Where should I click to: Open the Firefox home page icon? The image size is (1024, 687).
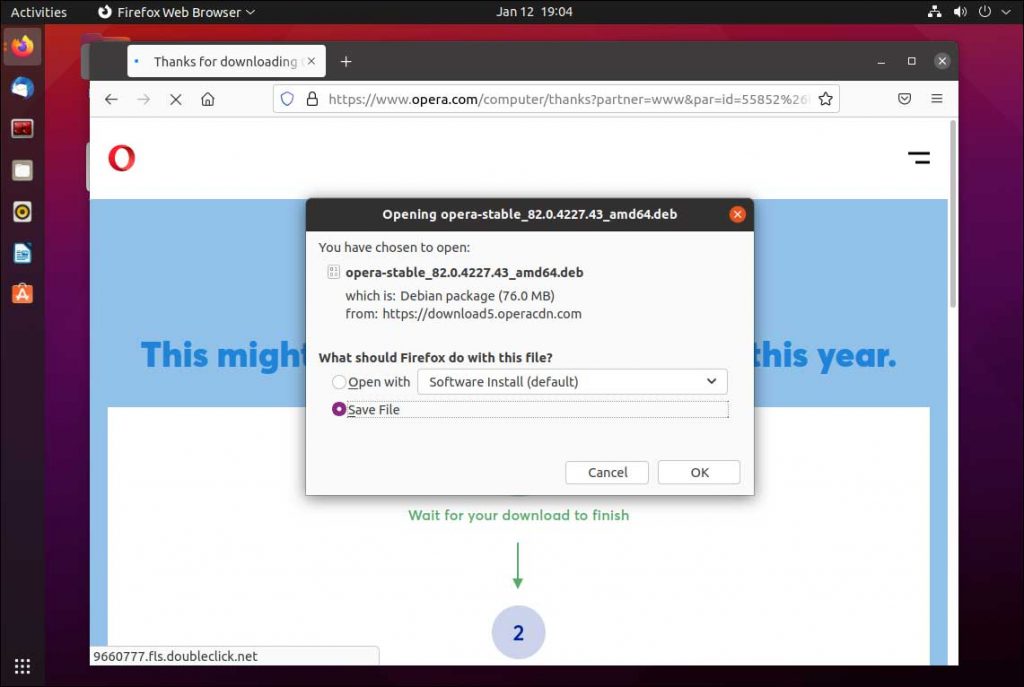coord(207,99)
